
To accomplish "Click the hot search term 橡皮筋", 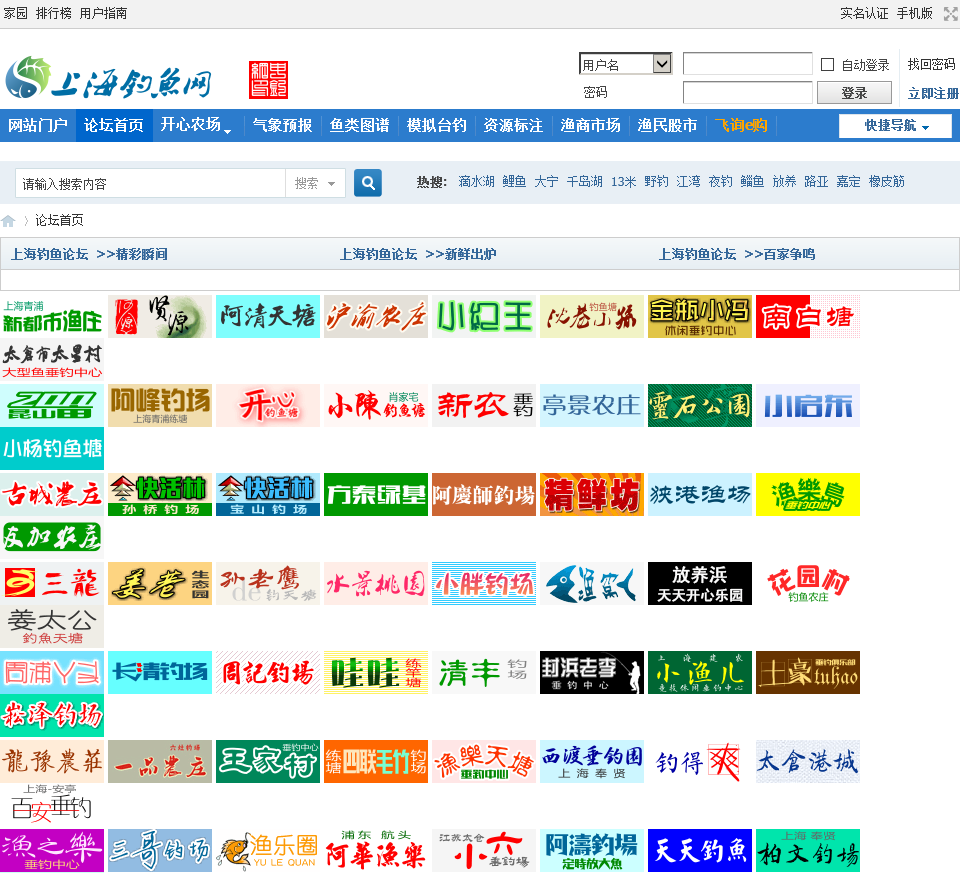I will 887,182.
